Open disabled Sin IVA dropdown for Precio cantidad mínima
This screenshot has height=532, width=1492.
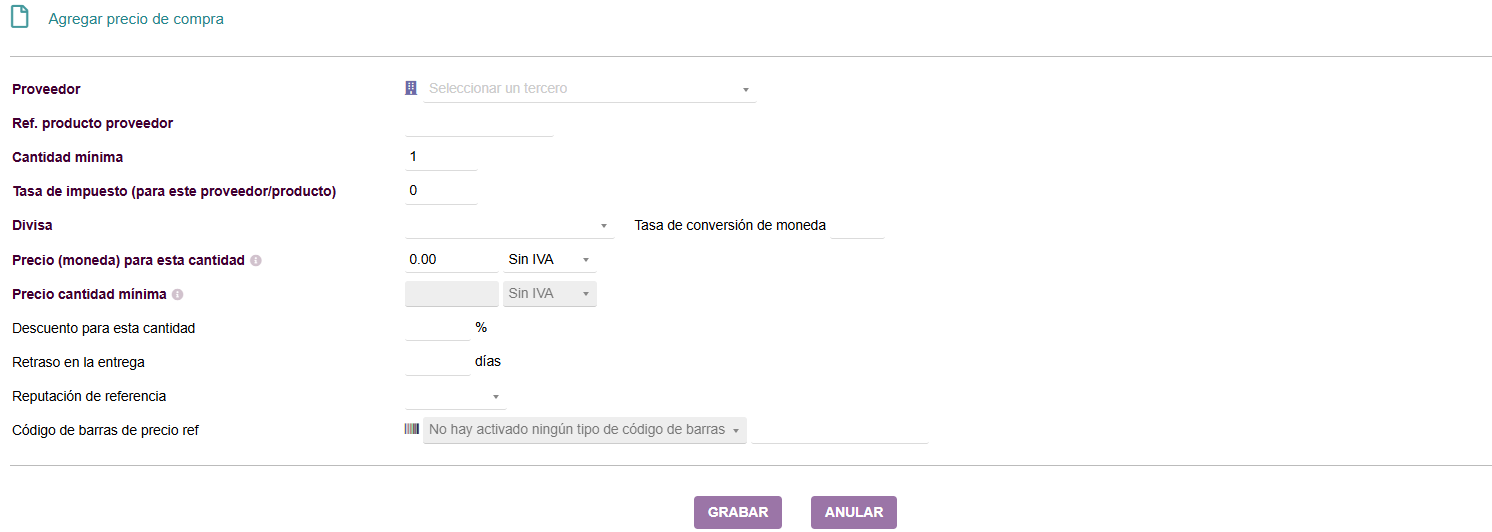549,294
